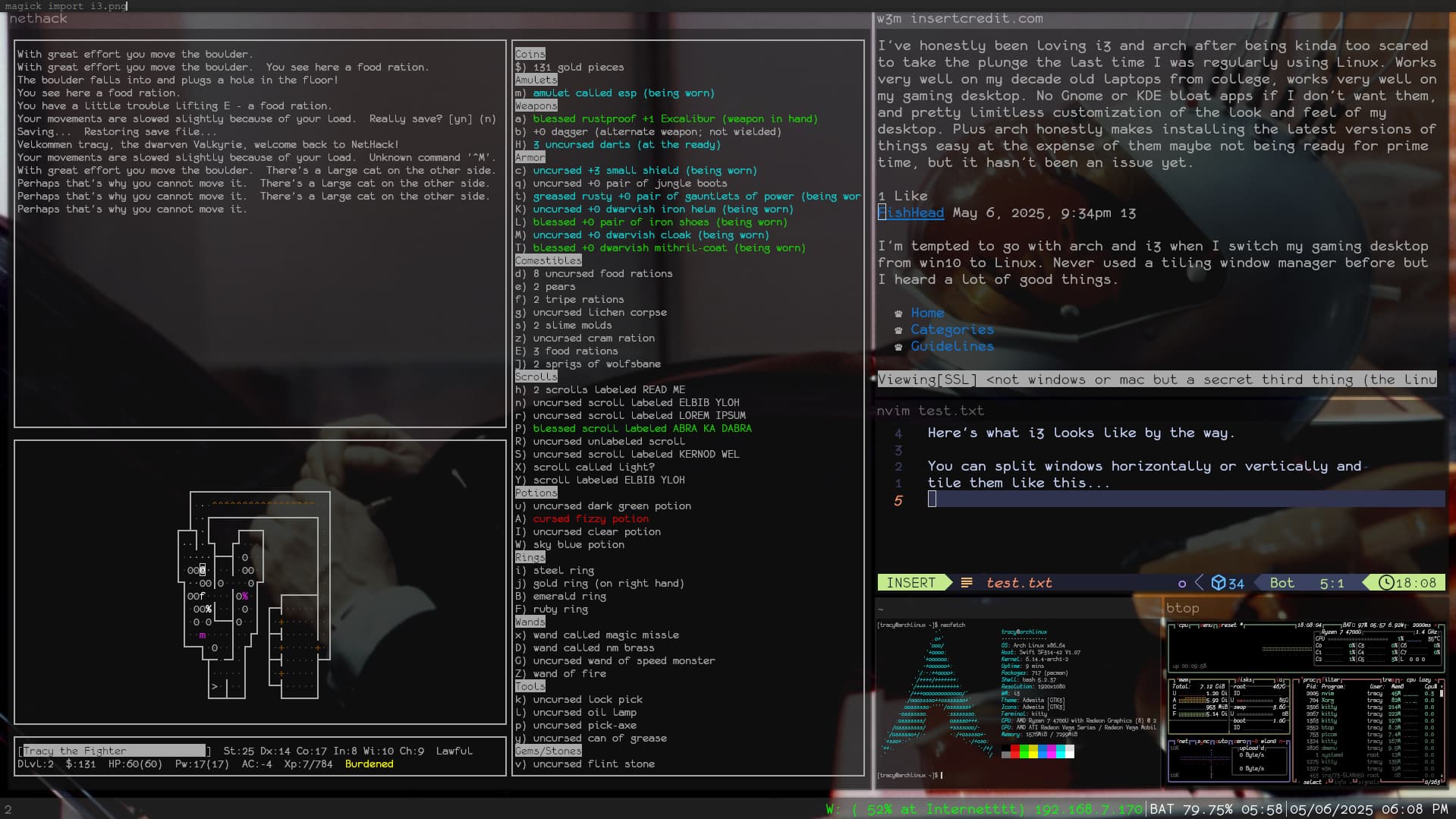Click the green color block in neofetch palette
This screenshot has height=819, width=1456.
pyautogui.click(x=1024, y=752)
